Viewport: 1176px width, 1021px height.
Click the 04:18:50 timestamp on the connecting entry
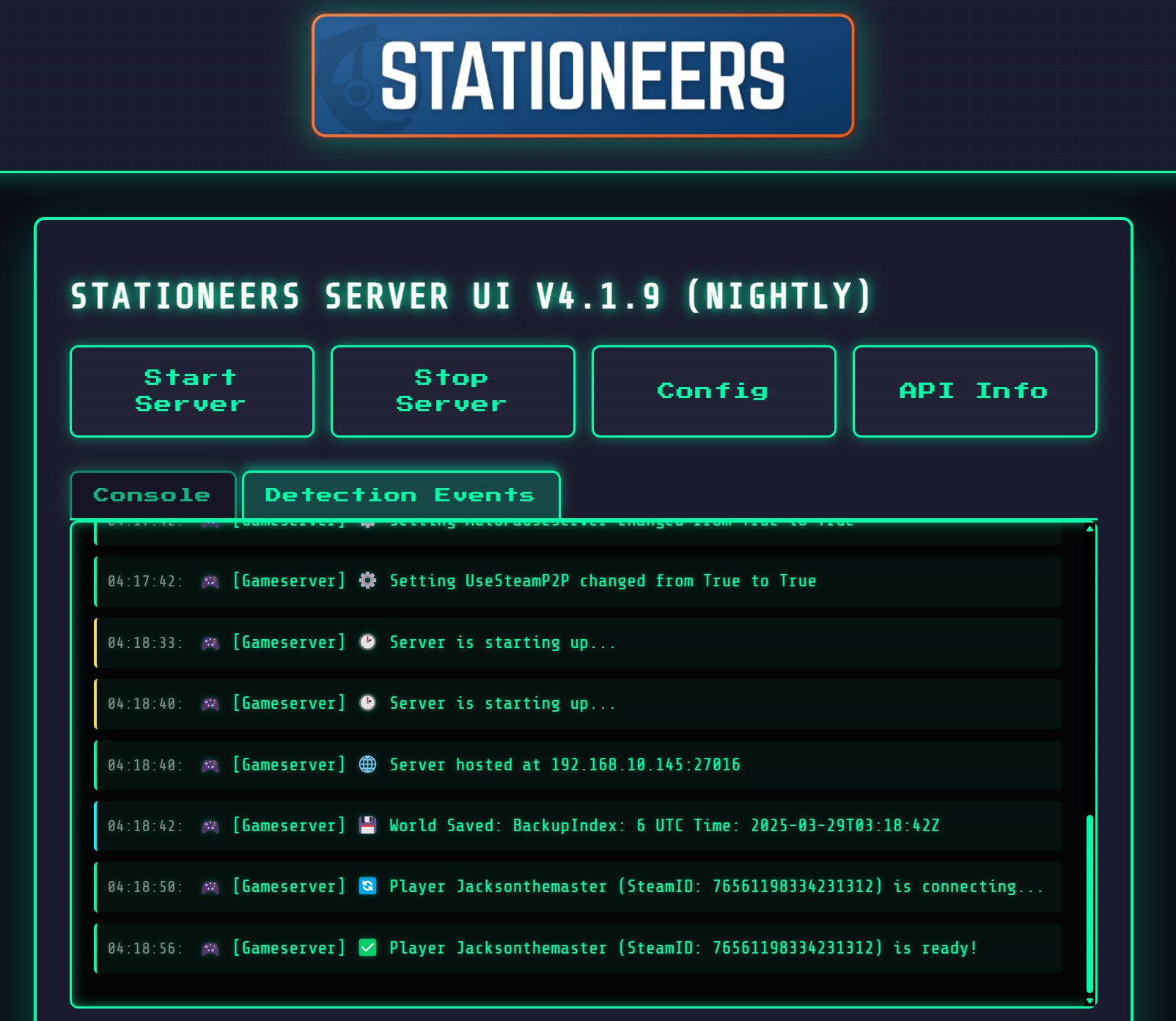pos(144,886)
